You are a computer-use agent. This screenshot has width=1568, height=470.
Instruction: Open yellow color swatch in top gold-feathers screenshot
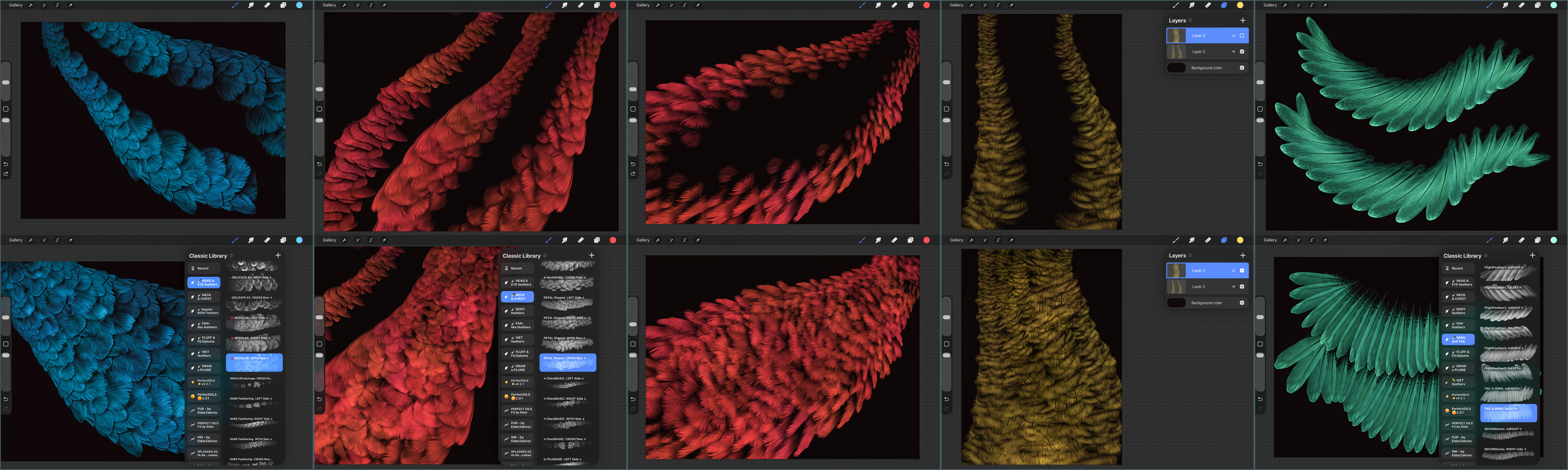[x=1240, y=5]
